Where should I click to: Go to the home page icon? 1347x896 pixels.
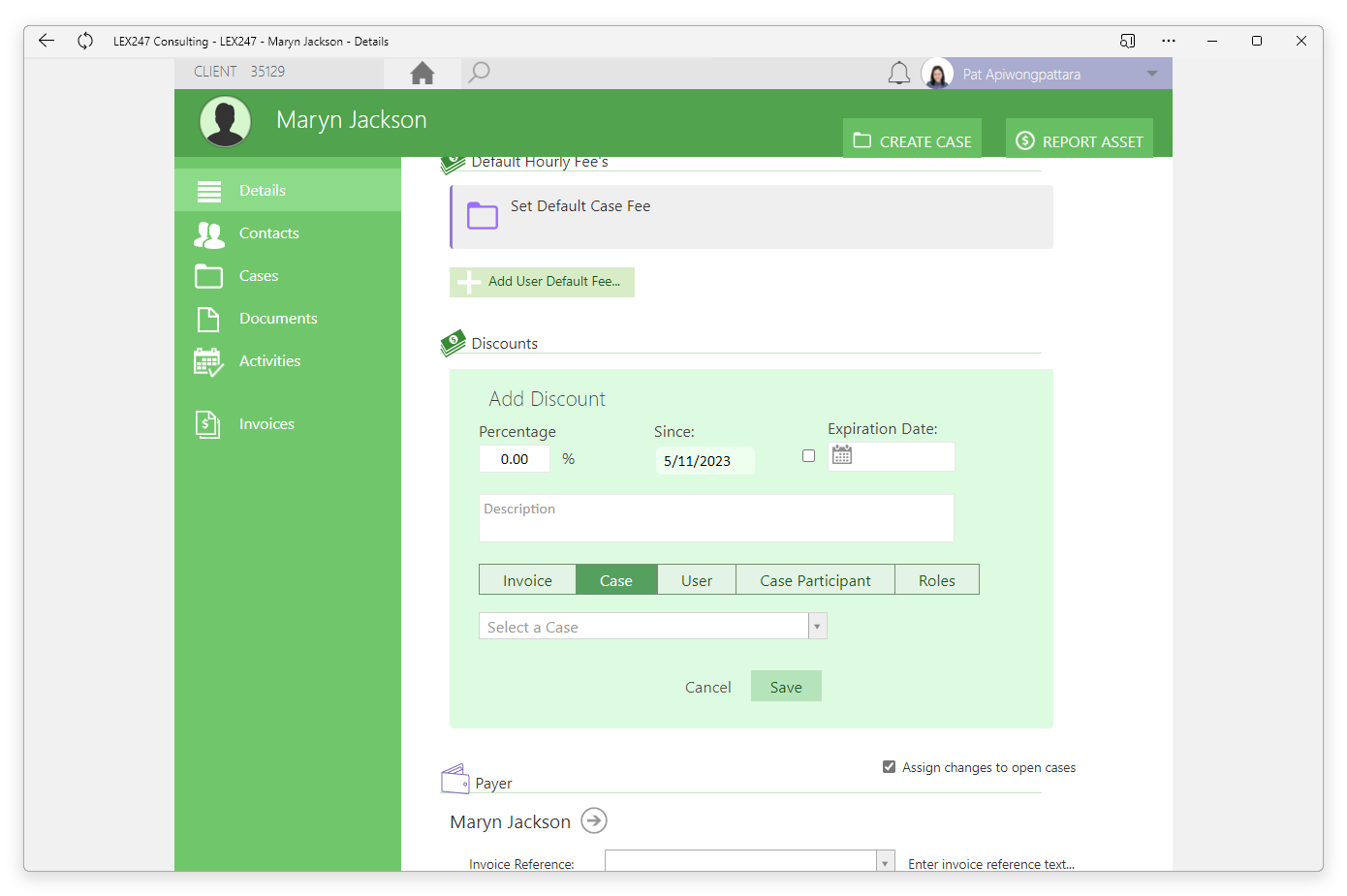(x=423, y=73)
